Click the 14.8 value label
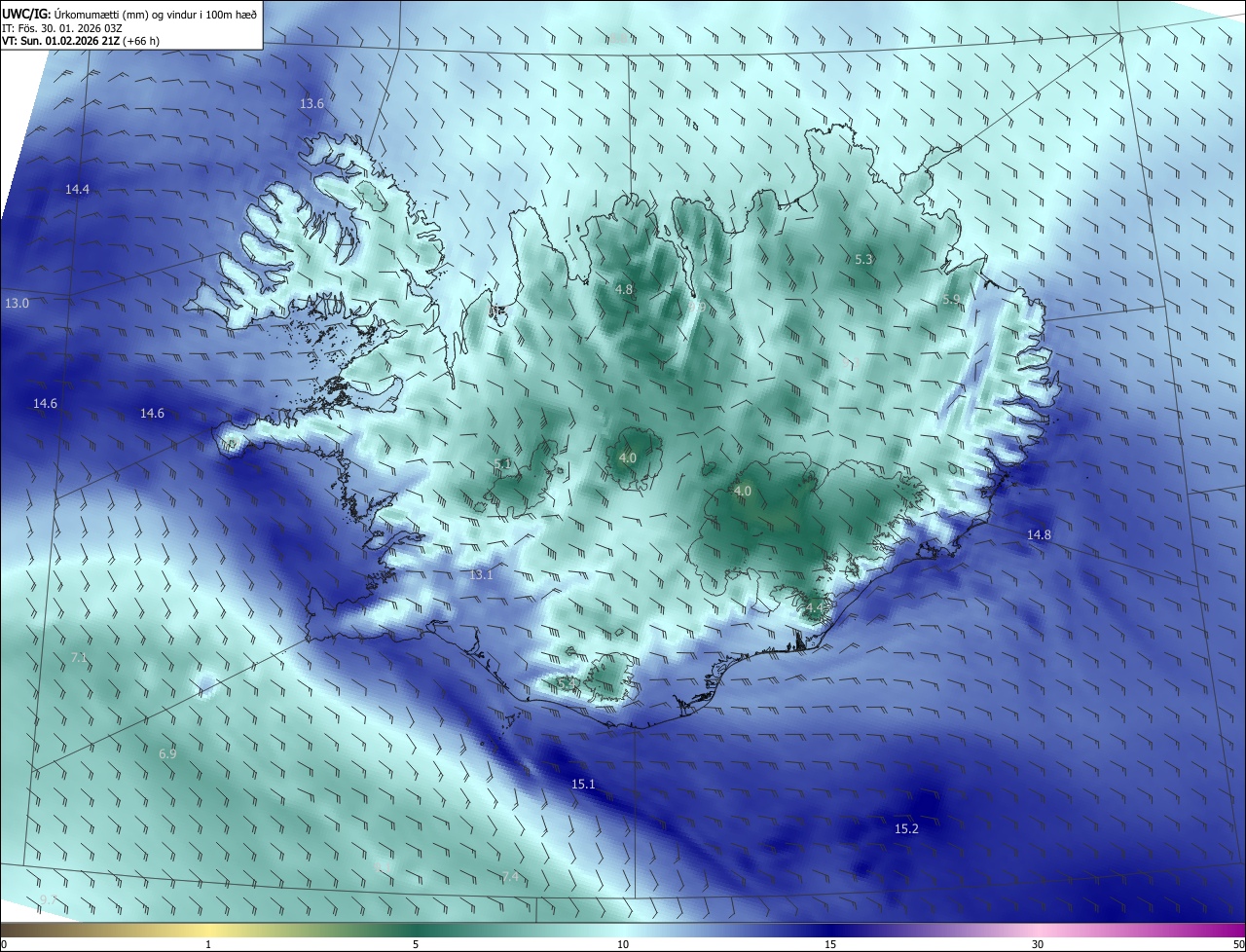 tap(1039, 535)
